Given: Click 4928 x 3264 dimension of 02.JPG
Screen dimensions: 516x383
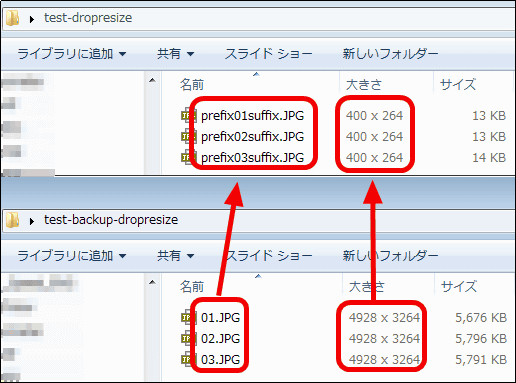Looking at the screenshot, I should (384, 339).
